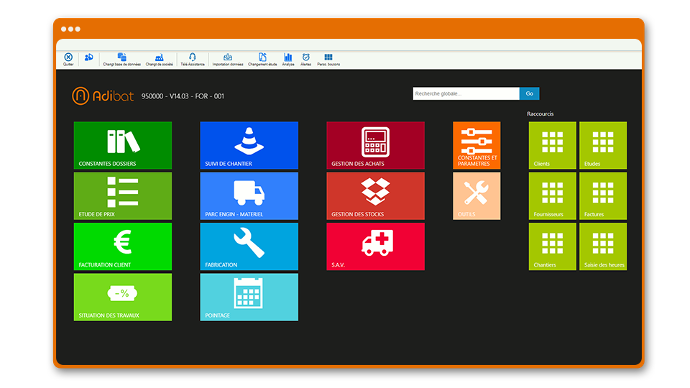
Task: Click the Go search button
Action: pyautogui.click(x=529, y=94)
